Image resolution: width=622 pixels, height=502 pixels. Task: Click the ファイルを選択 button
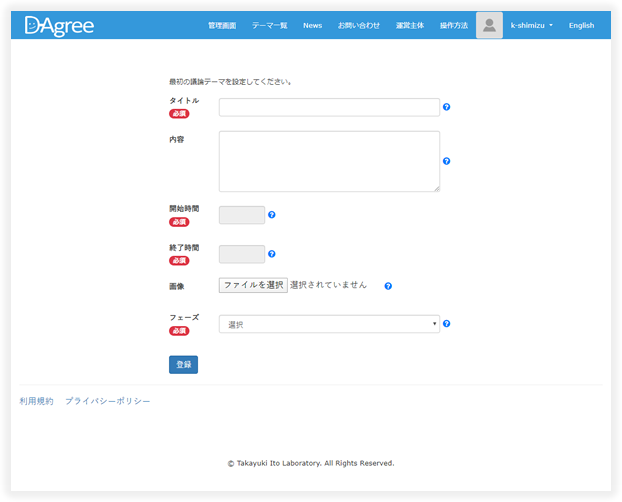(x=253, y=285)
